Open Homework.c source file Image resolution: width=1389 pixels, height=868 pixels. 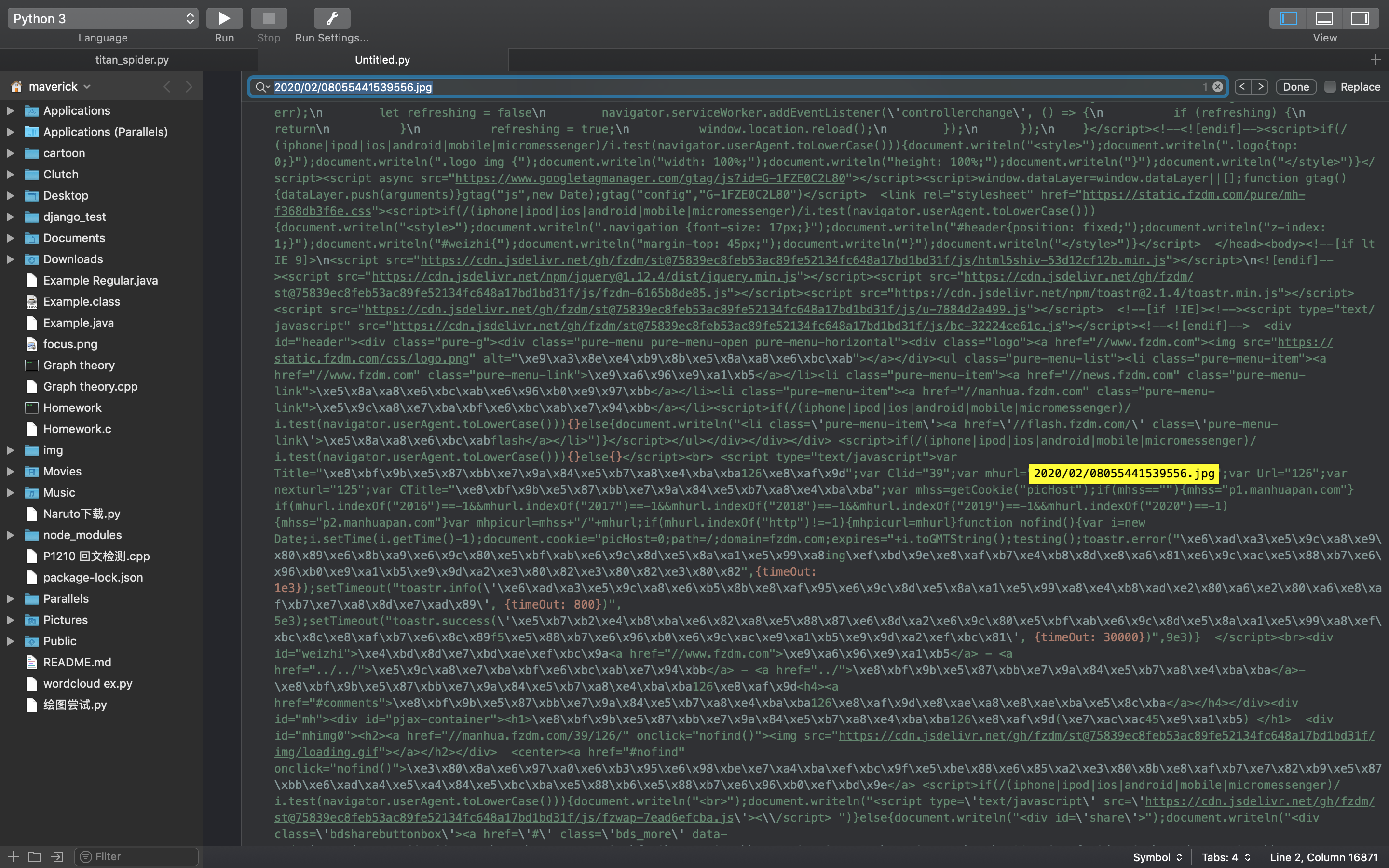[78, 429]
